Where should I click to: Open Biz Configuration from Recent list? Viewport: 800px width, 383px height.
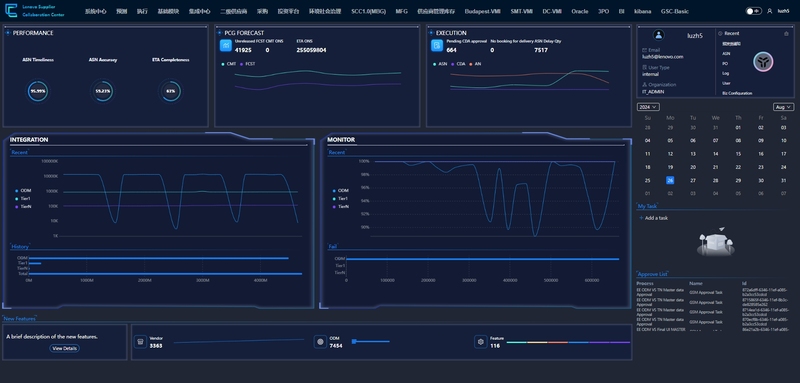[737, 93]
